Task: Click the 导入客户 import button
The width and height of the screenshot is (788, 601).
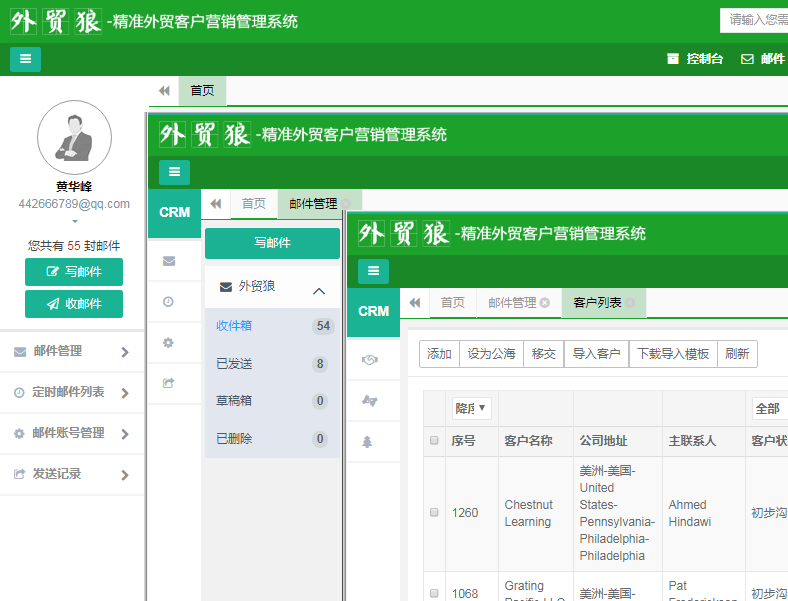Action: (x=597, y=354)
